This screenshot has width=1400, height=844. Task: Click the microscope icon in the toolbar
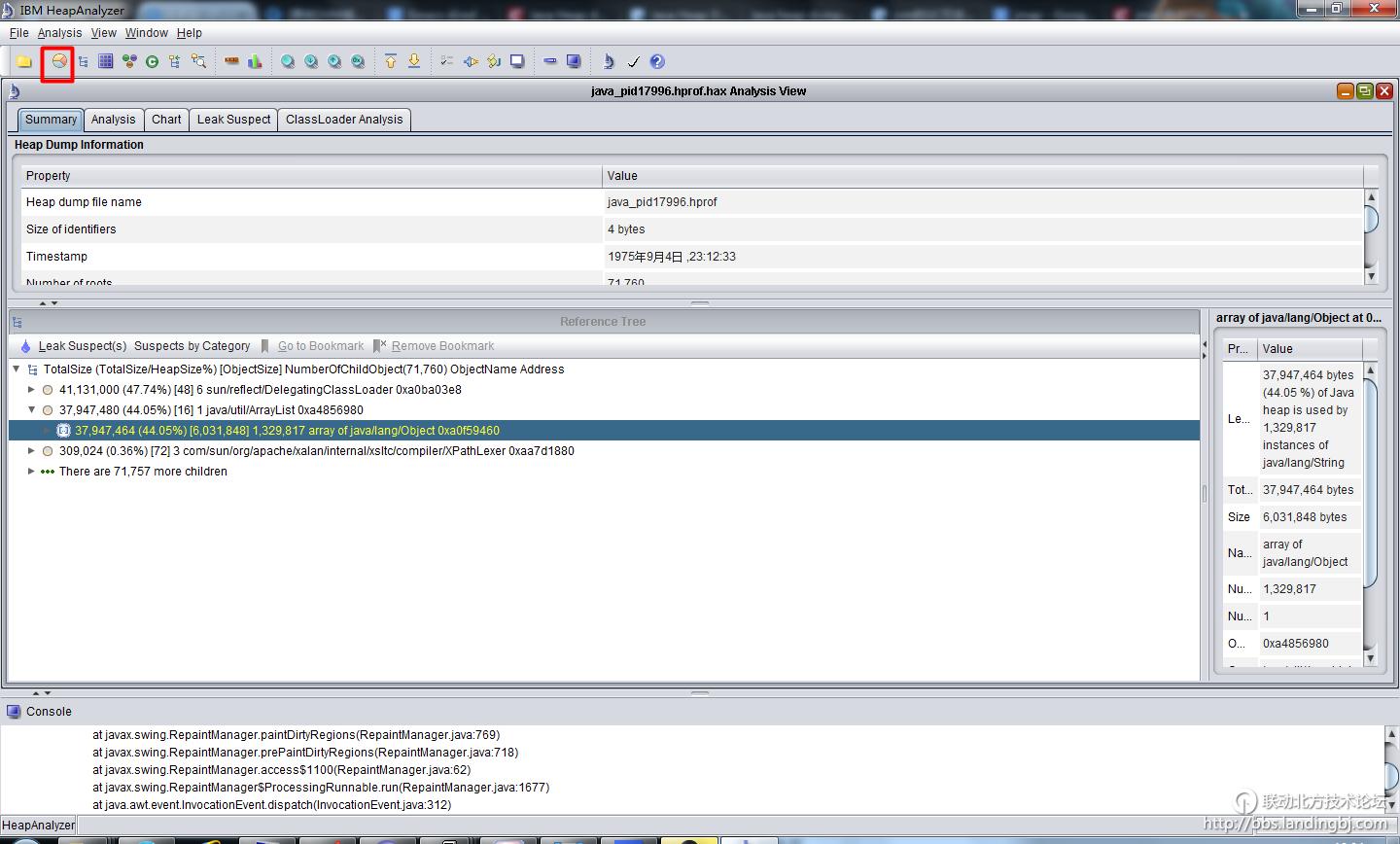point(609,61)
